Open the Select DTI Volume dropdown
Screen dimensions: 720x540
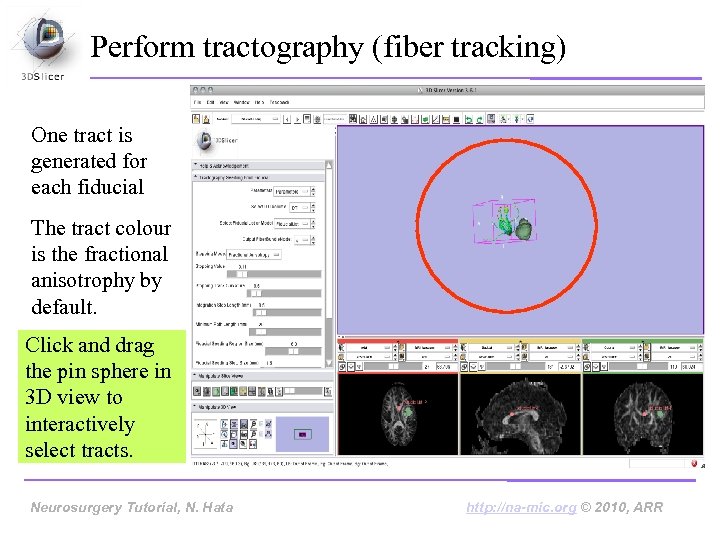pos(300,208)
